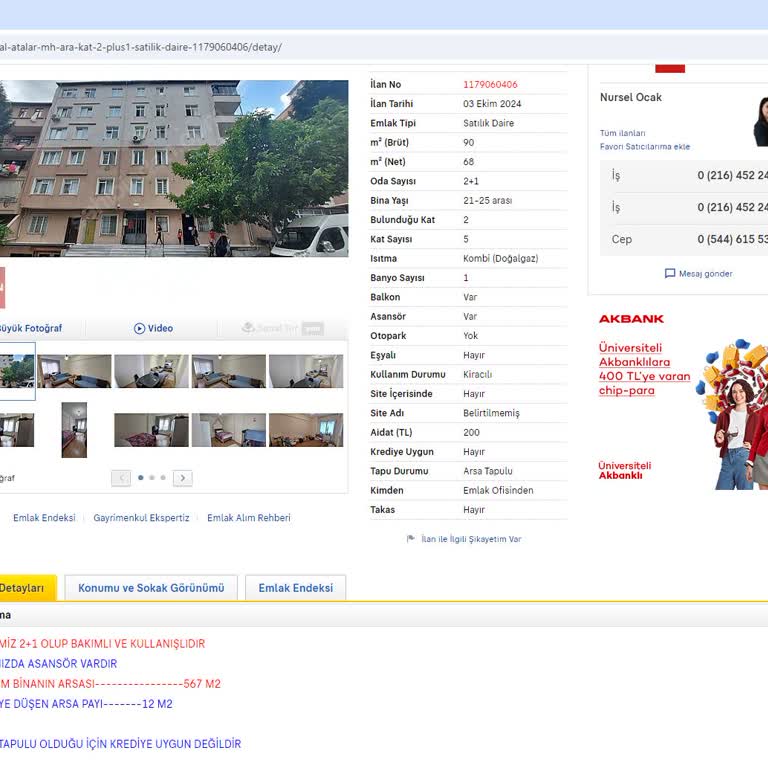Go to next thumbnail page arrow
This screenshot has width=768, height=768.
tap(183, 478)
